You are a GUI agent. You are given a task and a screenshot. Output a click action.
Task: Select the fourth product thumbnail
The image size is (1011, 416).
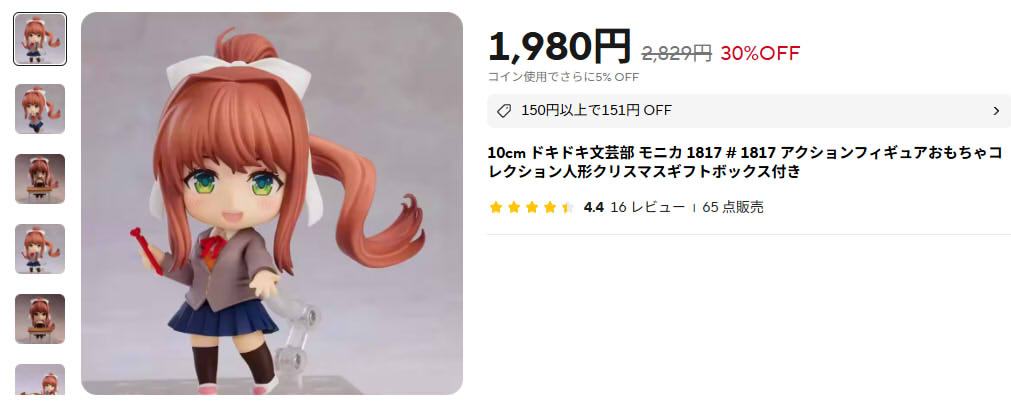click(40, 249)
